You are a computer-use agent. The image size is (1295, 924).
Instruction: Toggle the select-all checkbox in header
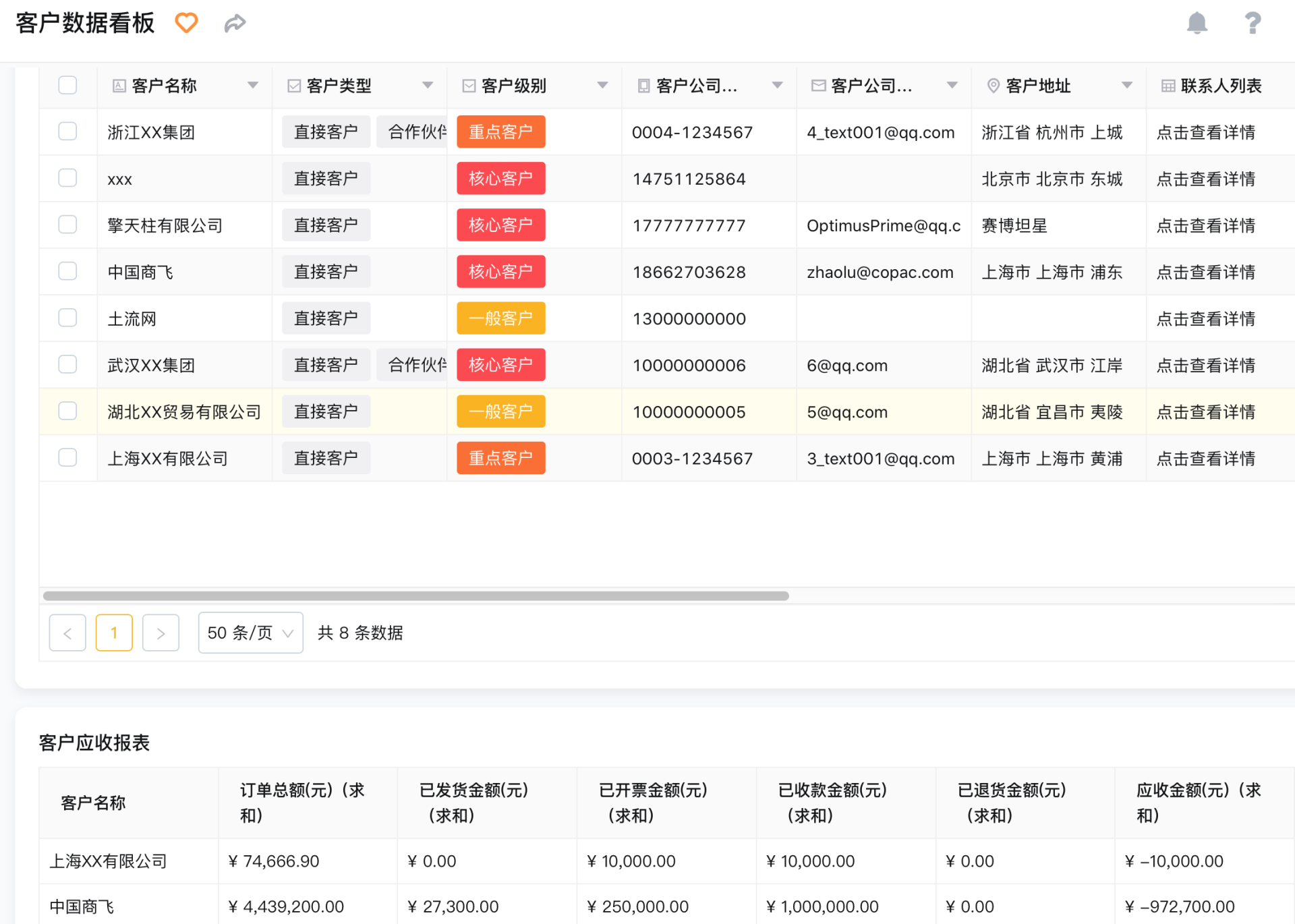[x=67, y=85]
